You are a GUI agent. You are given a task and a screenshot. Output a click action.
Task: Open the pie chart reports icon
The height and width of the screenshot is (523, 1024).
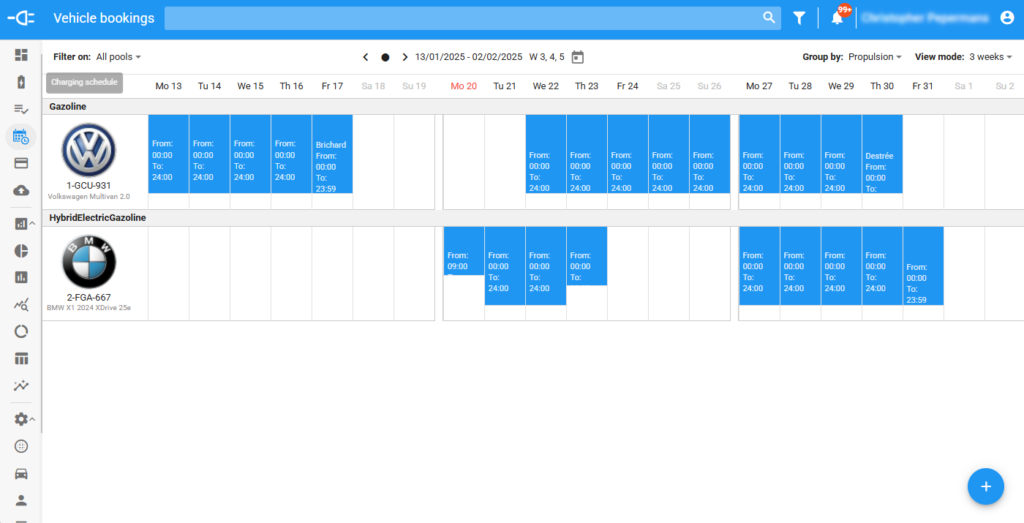tap(20, 250)
